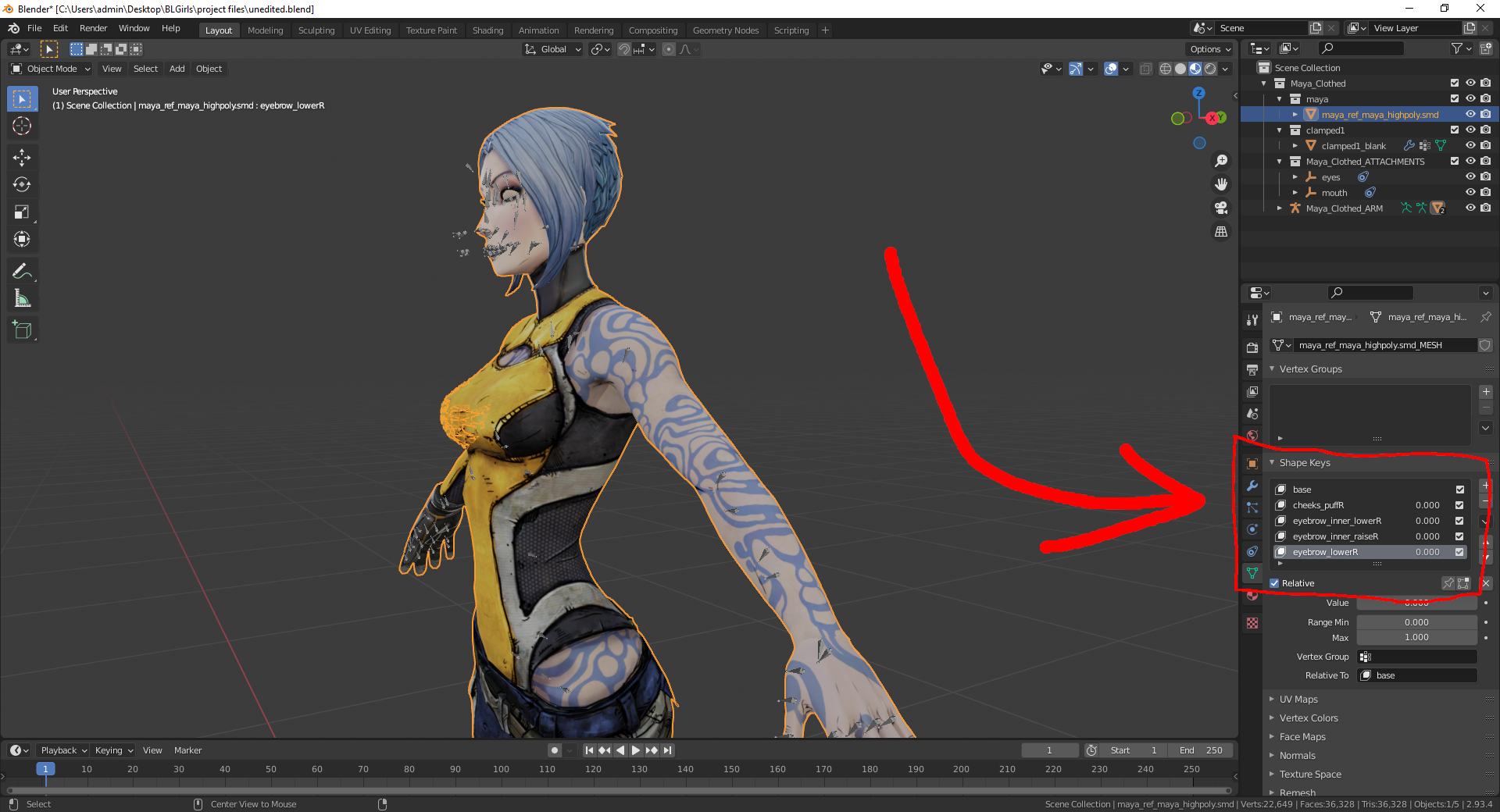Click the pan view hand icon
Viewport: 1500px width, 812px height.
click(1221, 184)
